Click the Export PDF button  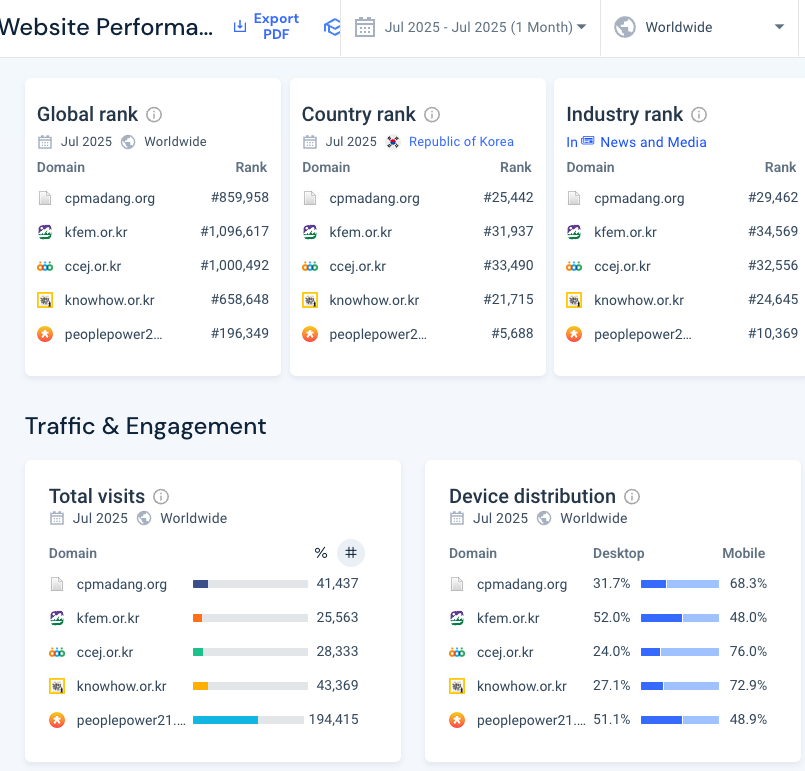267,27
